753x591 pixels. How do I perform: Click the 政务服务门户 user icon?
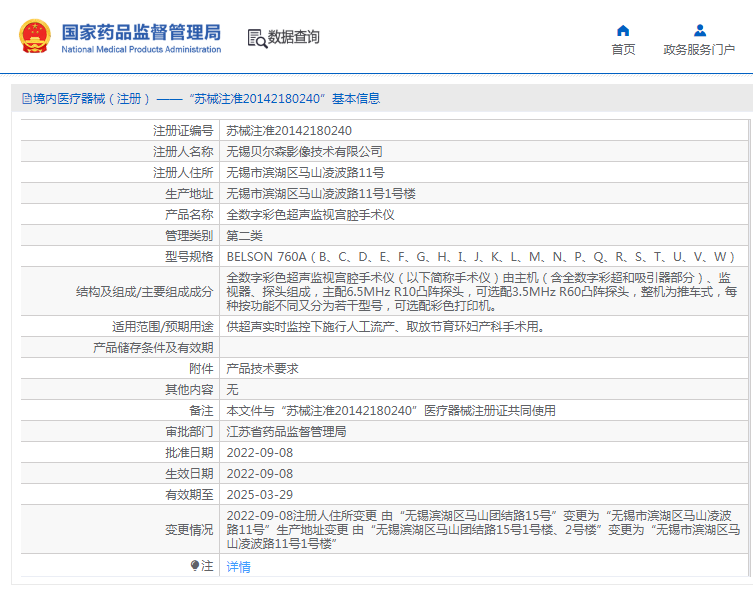[x=700, y=31]
